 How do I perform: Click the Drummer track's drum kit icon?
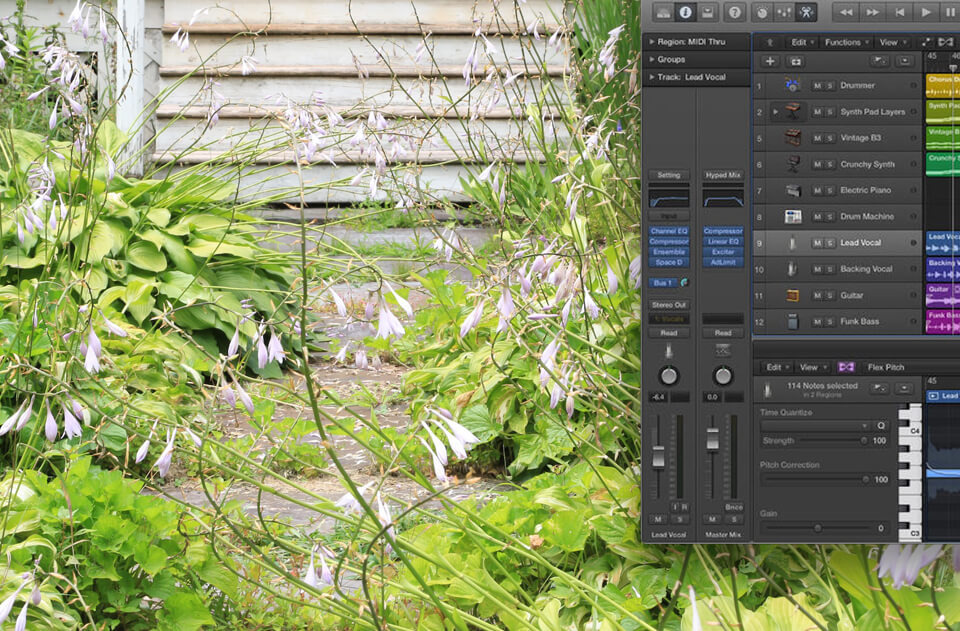[x=792, y=86]
